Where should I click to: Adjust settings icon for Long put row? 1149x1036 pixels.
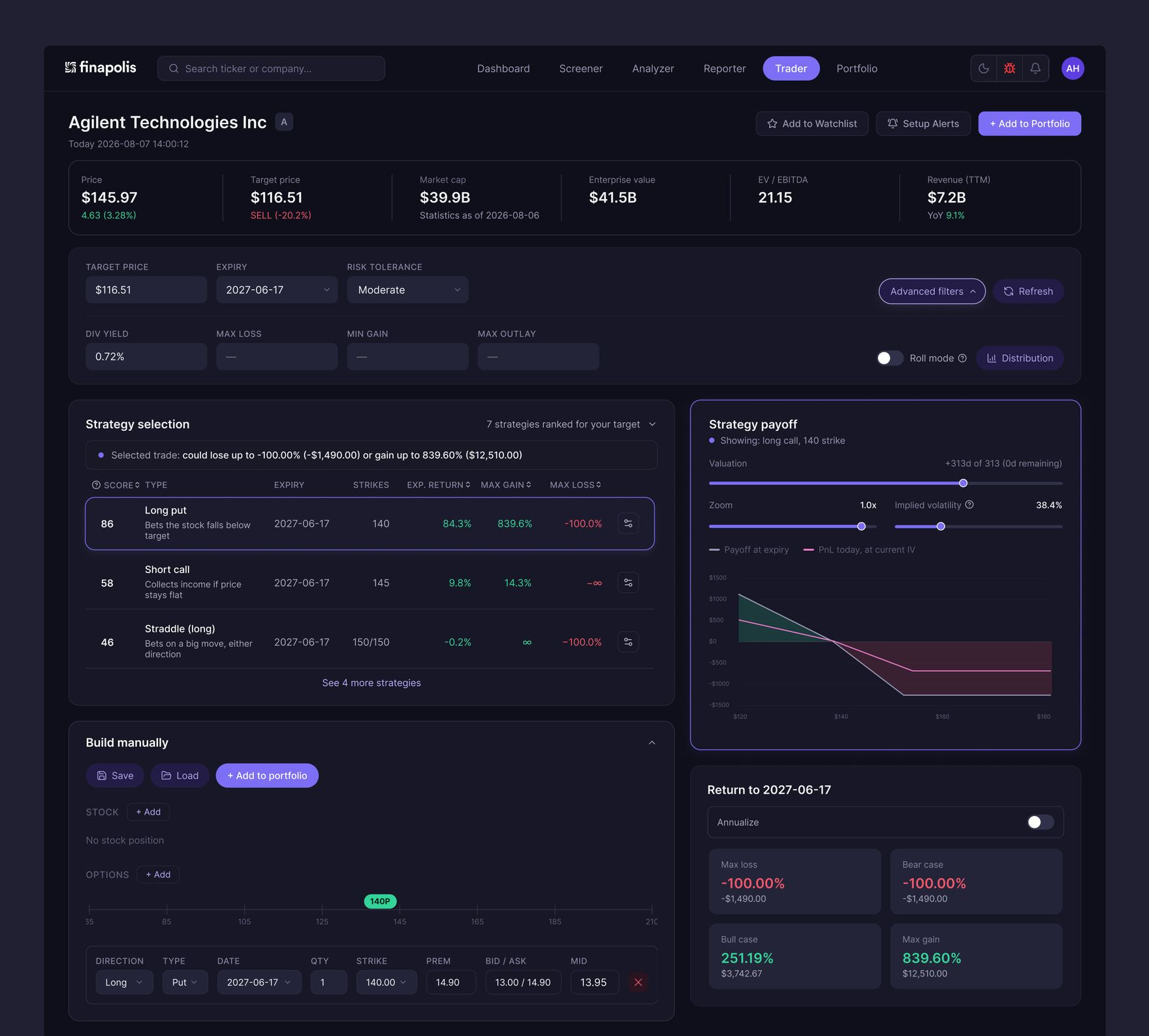[x=628, y=524]
